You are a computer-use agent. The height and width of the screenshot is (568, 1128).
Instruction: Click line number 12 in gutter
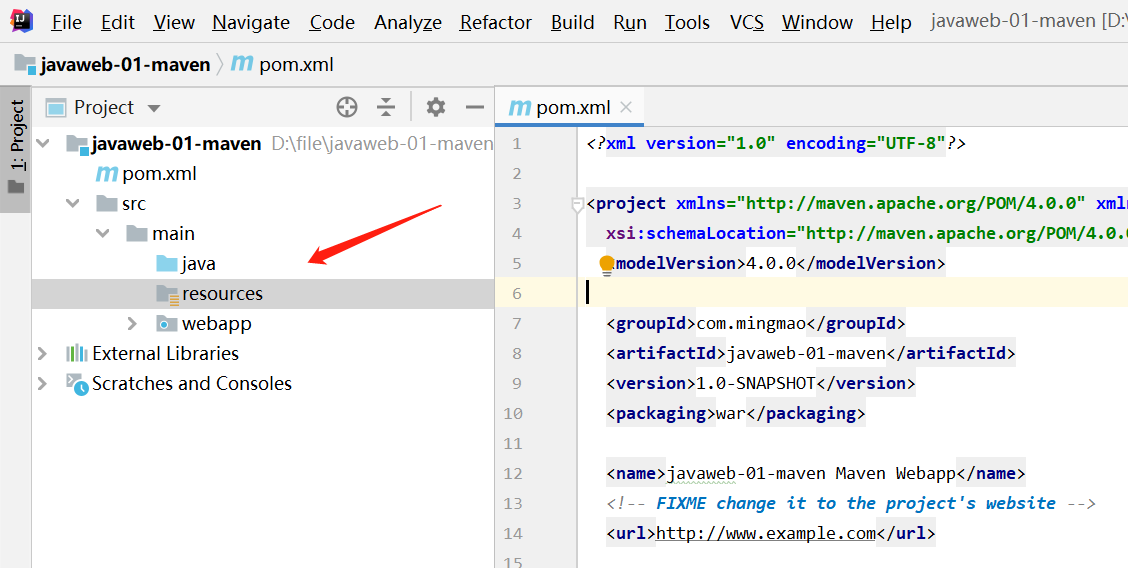point(513,474)
